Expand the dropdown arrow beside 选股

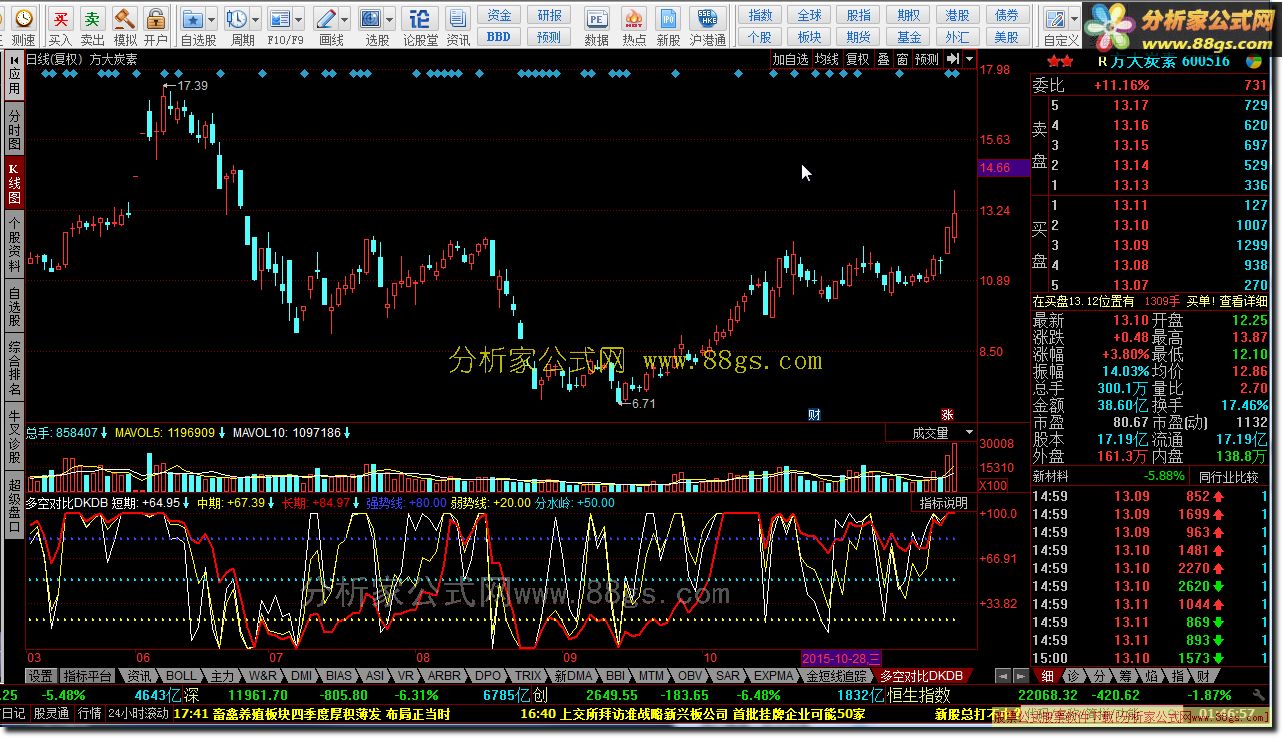(389, 18)
